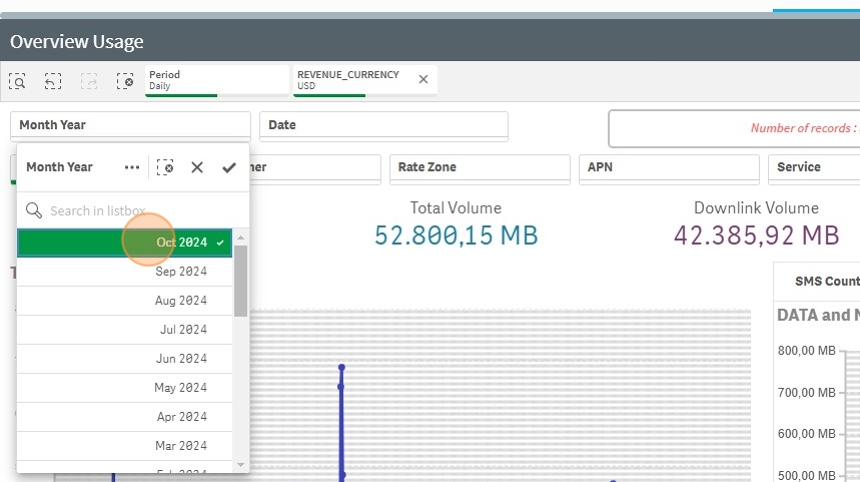Open the Rate Zone filter
The height and width of the screenshot is (482, 860).
click(x=480, y=168)
